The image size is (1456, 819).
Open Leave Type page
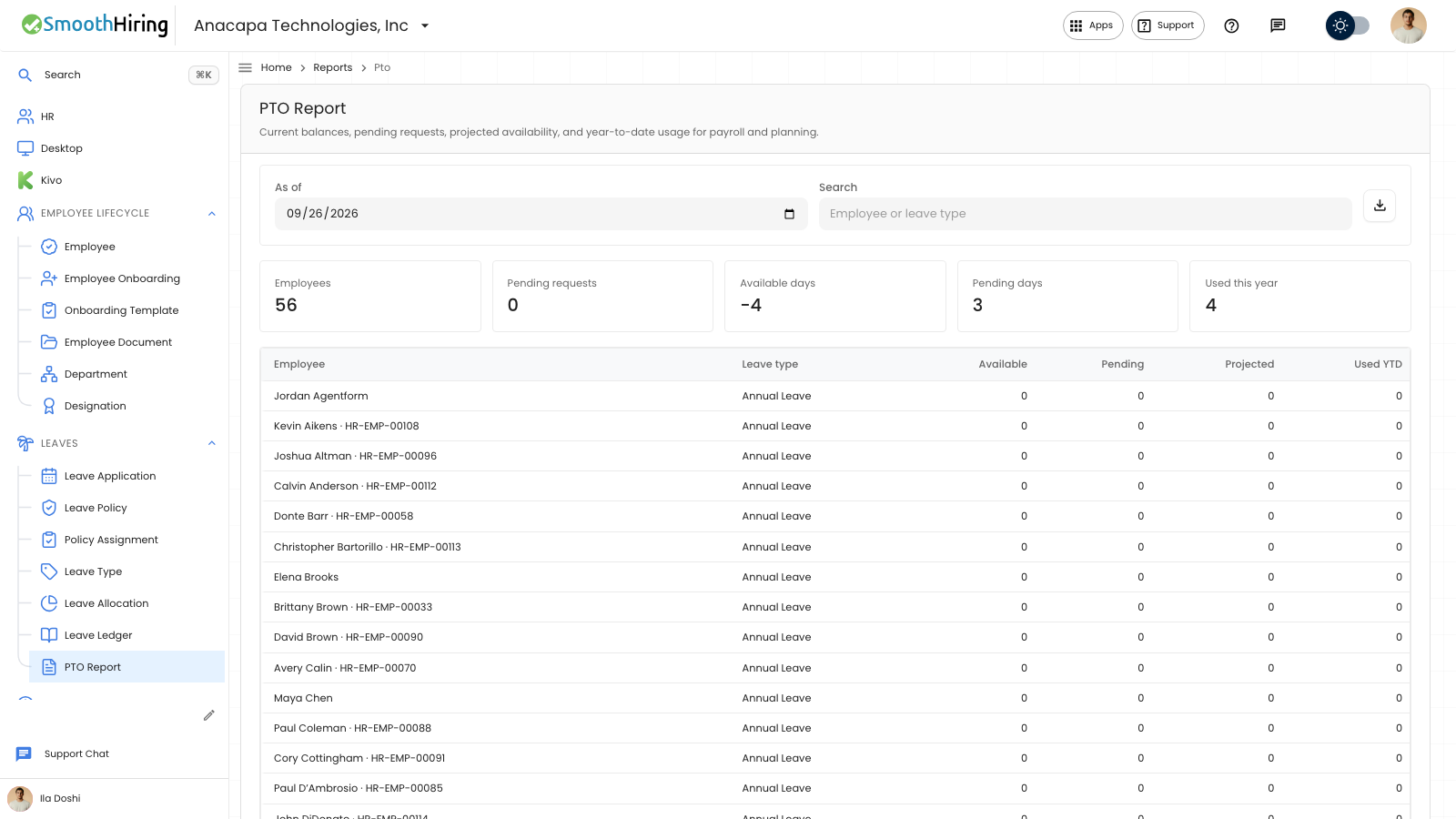tap(93, 571)
